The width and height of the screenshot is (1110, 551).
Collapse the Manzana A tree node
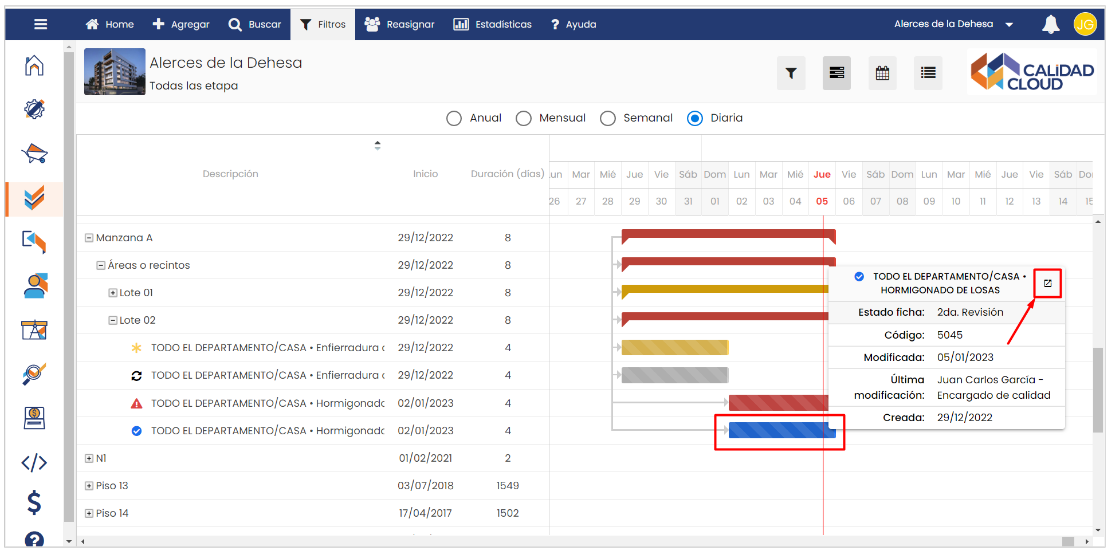click(x=89, y=238)
